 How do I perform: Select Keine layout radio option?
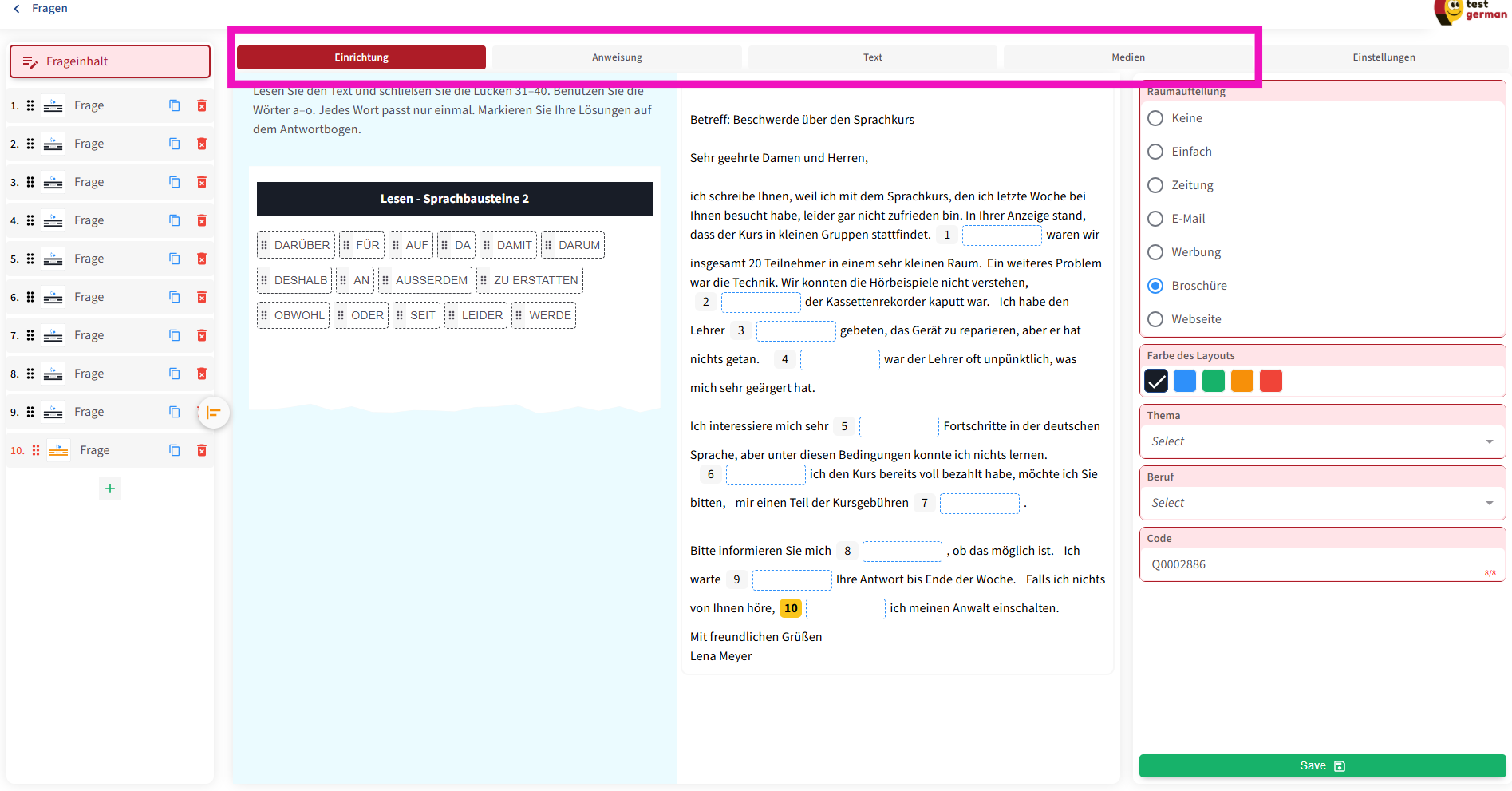point(1155,118)
